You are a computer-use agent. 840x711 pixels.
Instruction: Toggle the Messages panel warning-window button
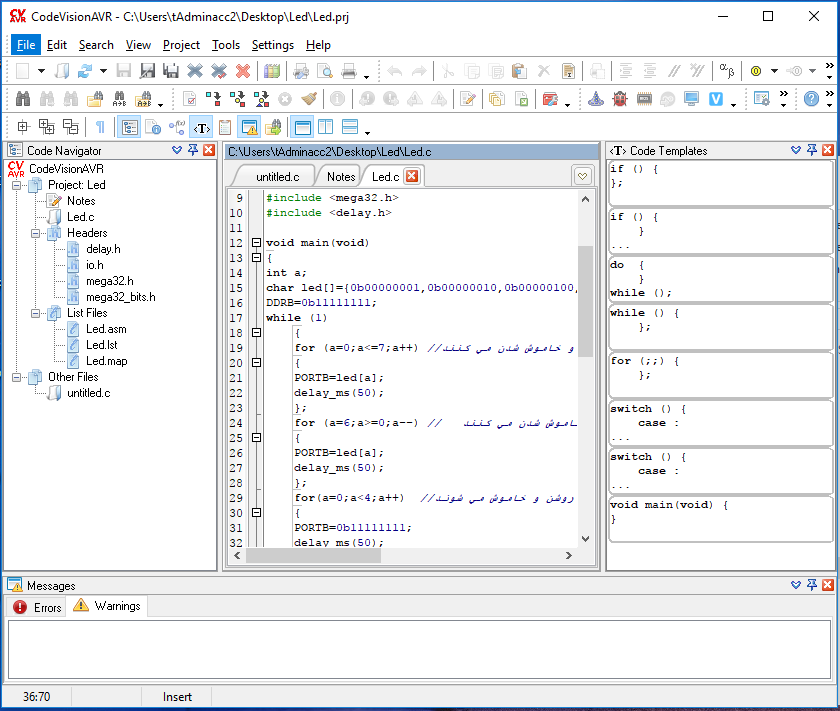(250, 127)
